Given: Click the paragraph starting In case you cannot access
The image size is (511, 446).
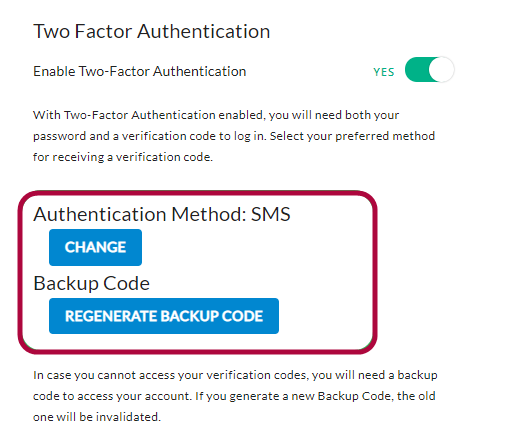Looking at the screenshot, I should click(x=235, y=396).
